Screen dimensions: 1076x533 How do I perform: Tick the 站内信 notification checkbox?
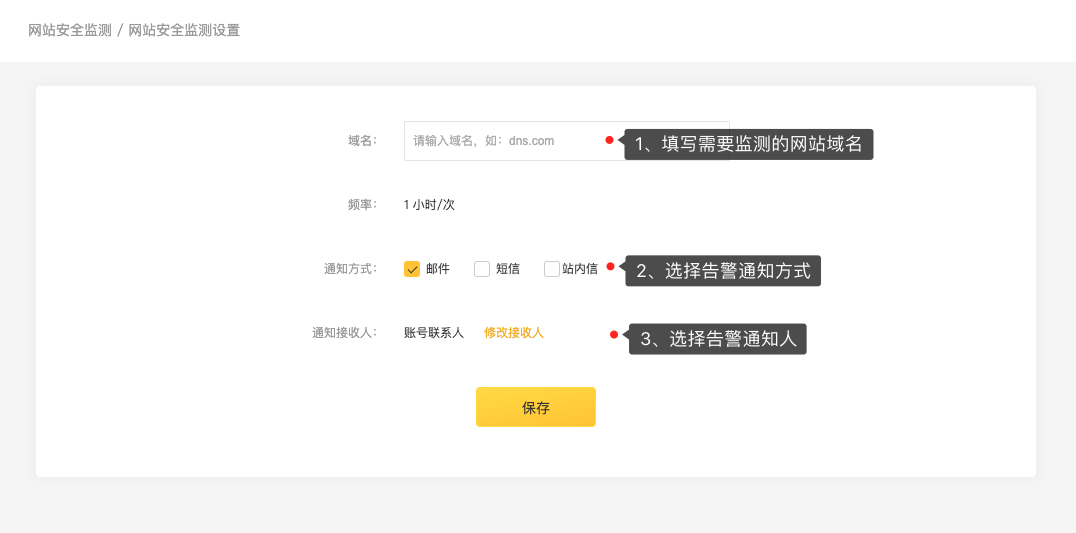552,269
